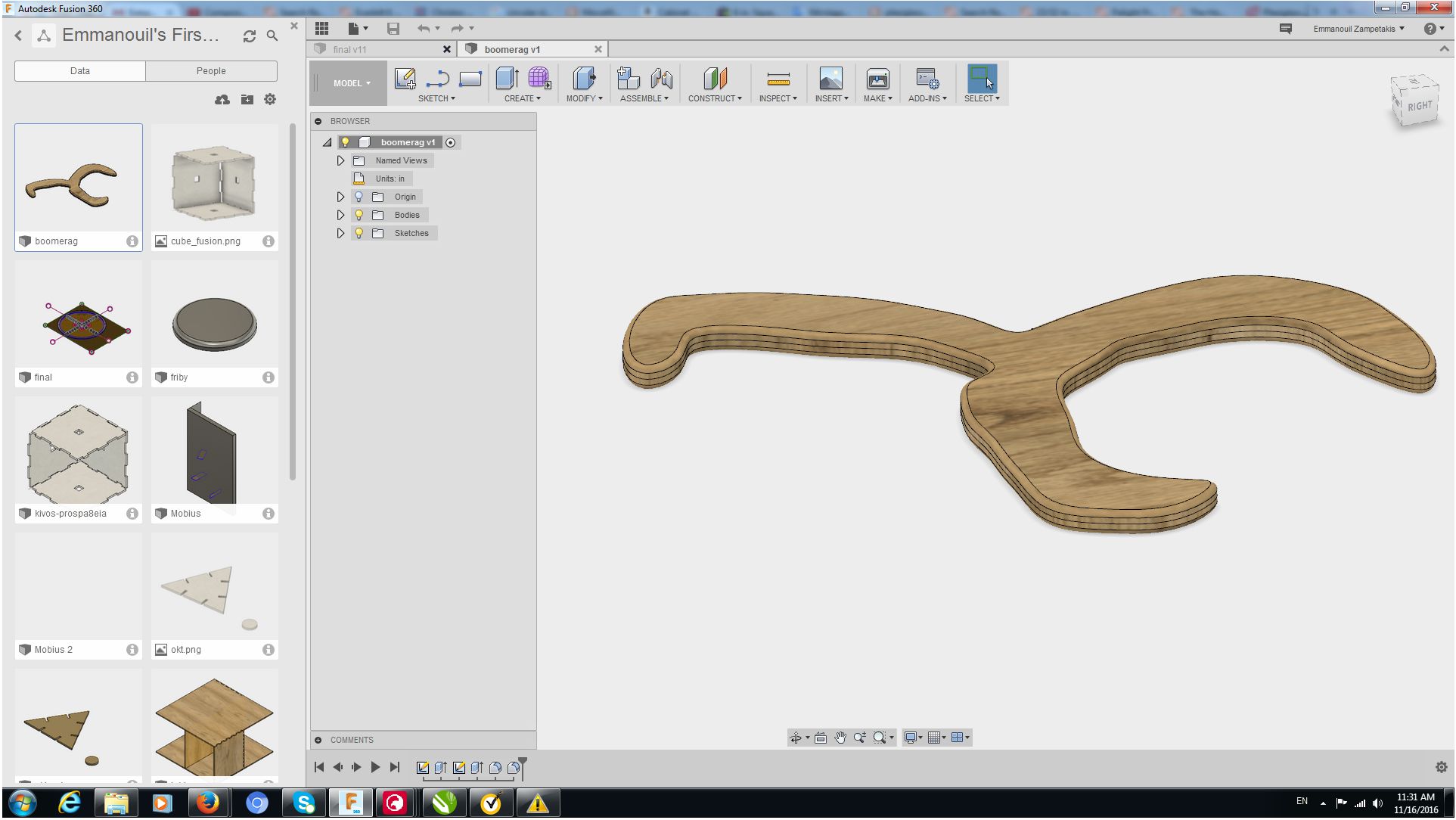Toggle the Sketches folder visibility bulb
1456x820 pixels.
[x=359, y=233]
